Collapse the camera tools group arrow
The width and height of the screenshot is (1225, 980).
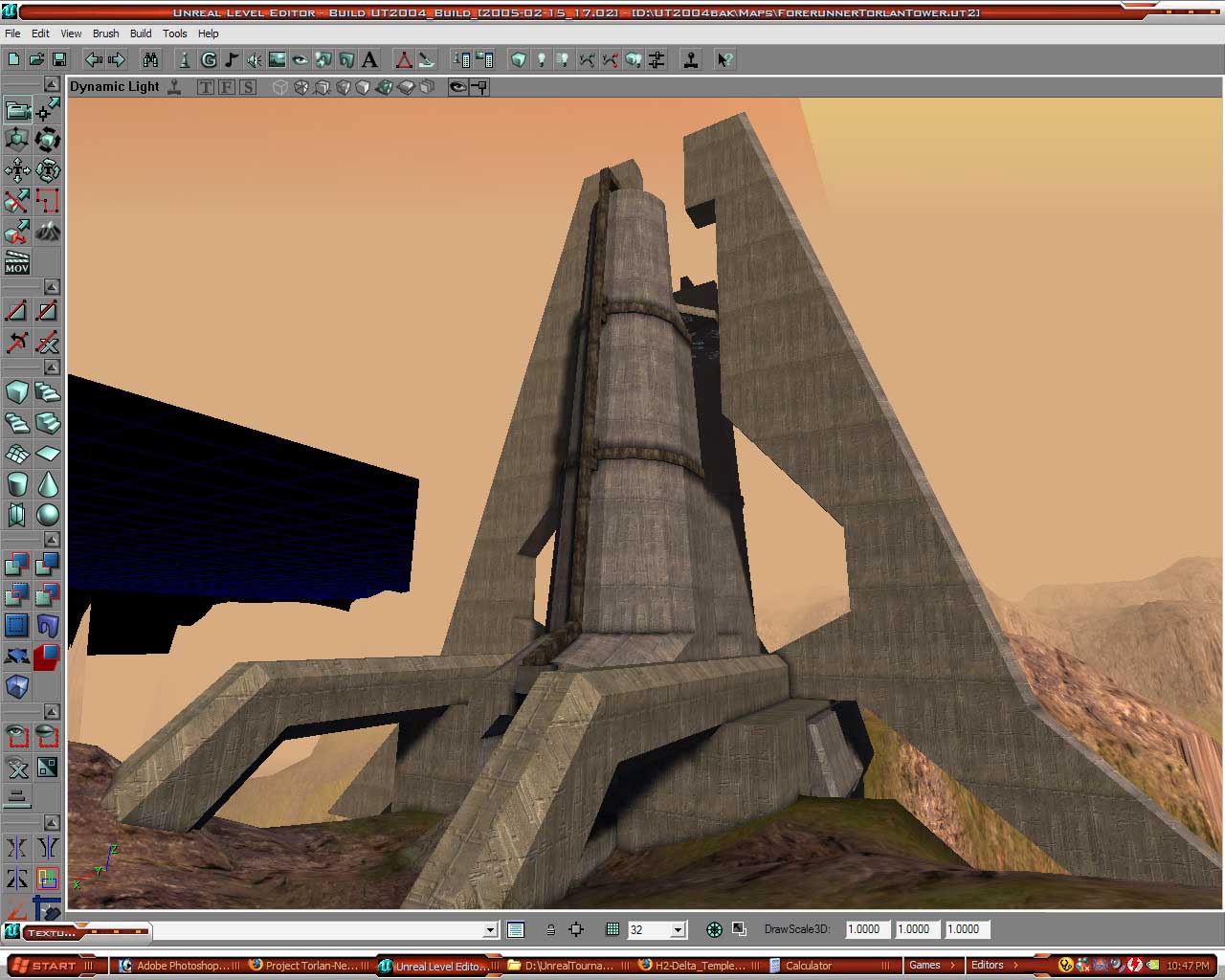52,84
